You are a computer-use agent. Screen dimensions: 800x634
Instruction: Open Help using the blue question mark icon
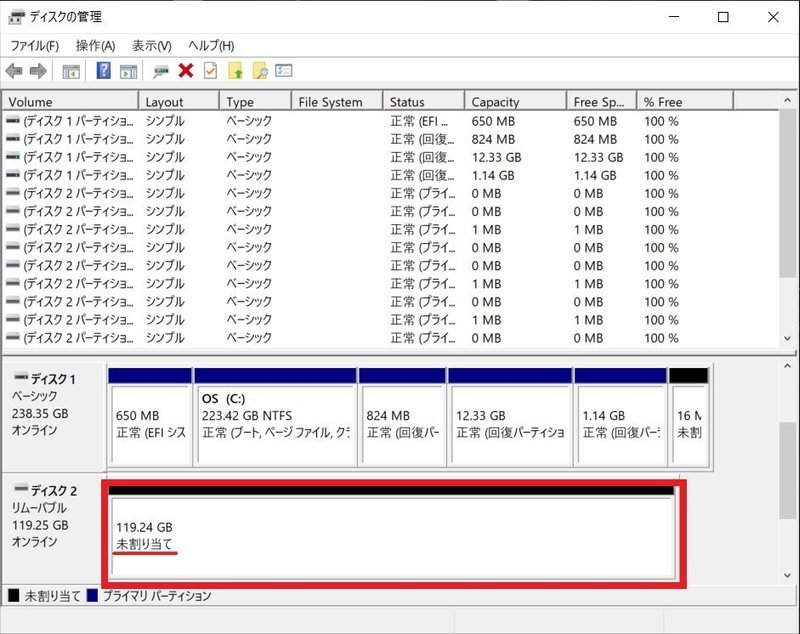tap(103, 70)
